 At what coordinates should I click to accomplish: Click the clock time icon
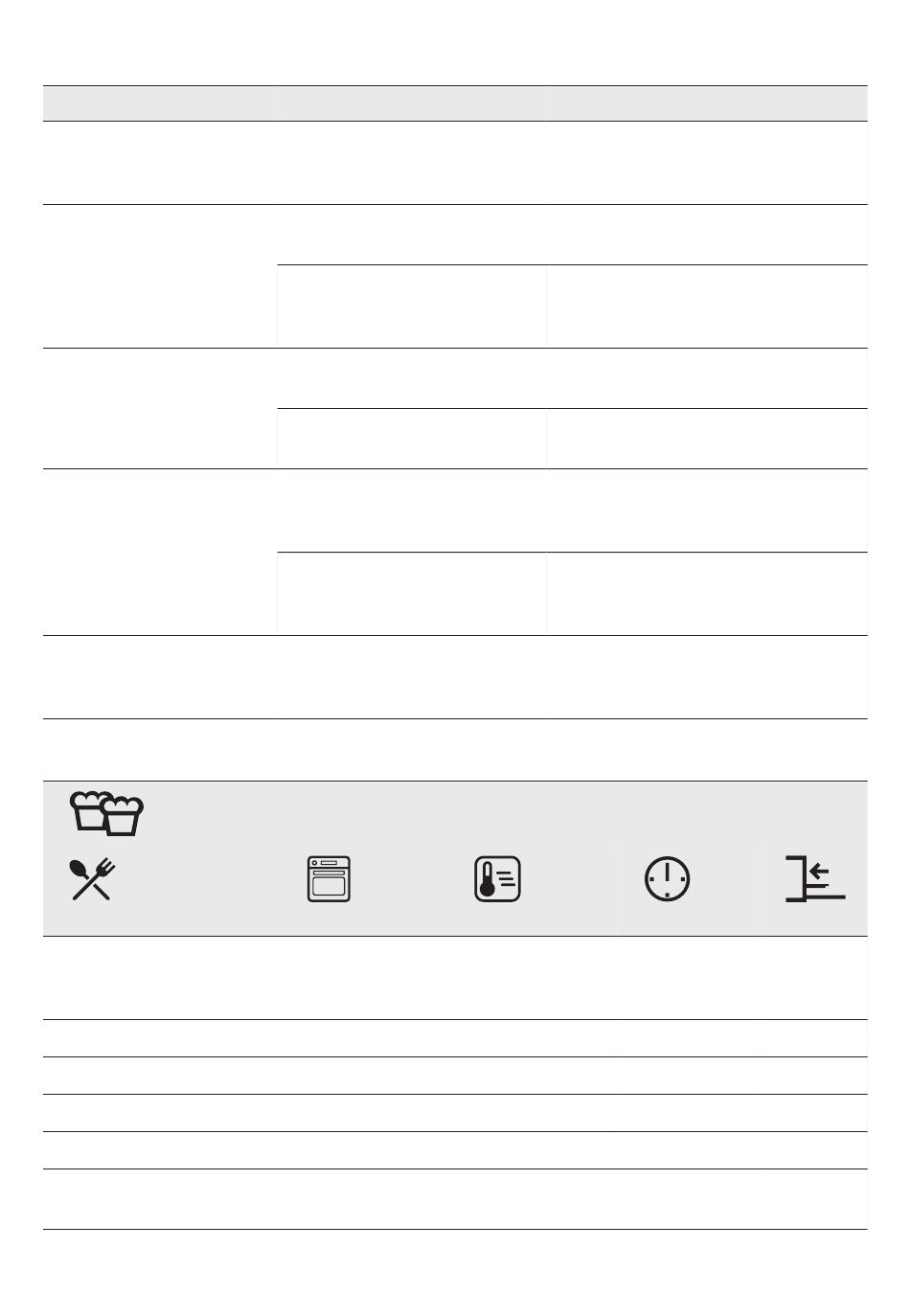click(x=668, y=879)
